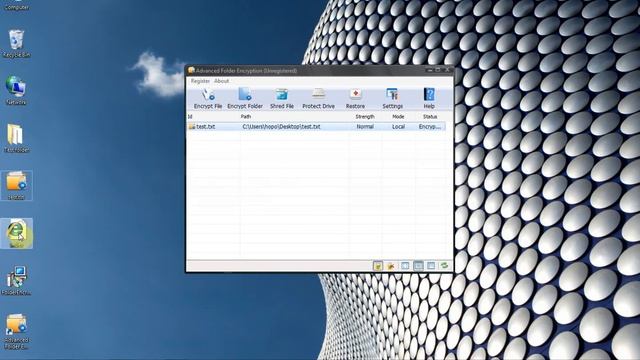The image size is (640, 360).
Task: Open the Encrypt Folder tool
Action: pyautogui.click(x=245, y=99)
